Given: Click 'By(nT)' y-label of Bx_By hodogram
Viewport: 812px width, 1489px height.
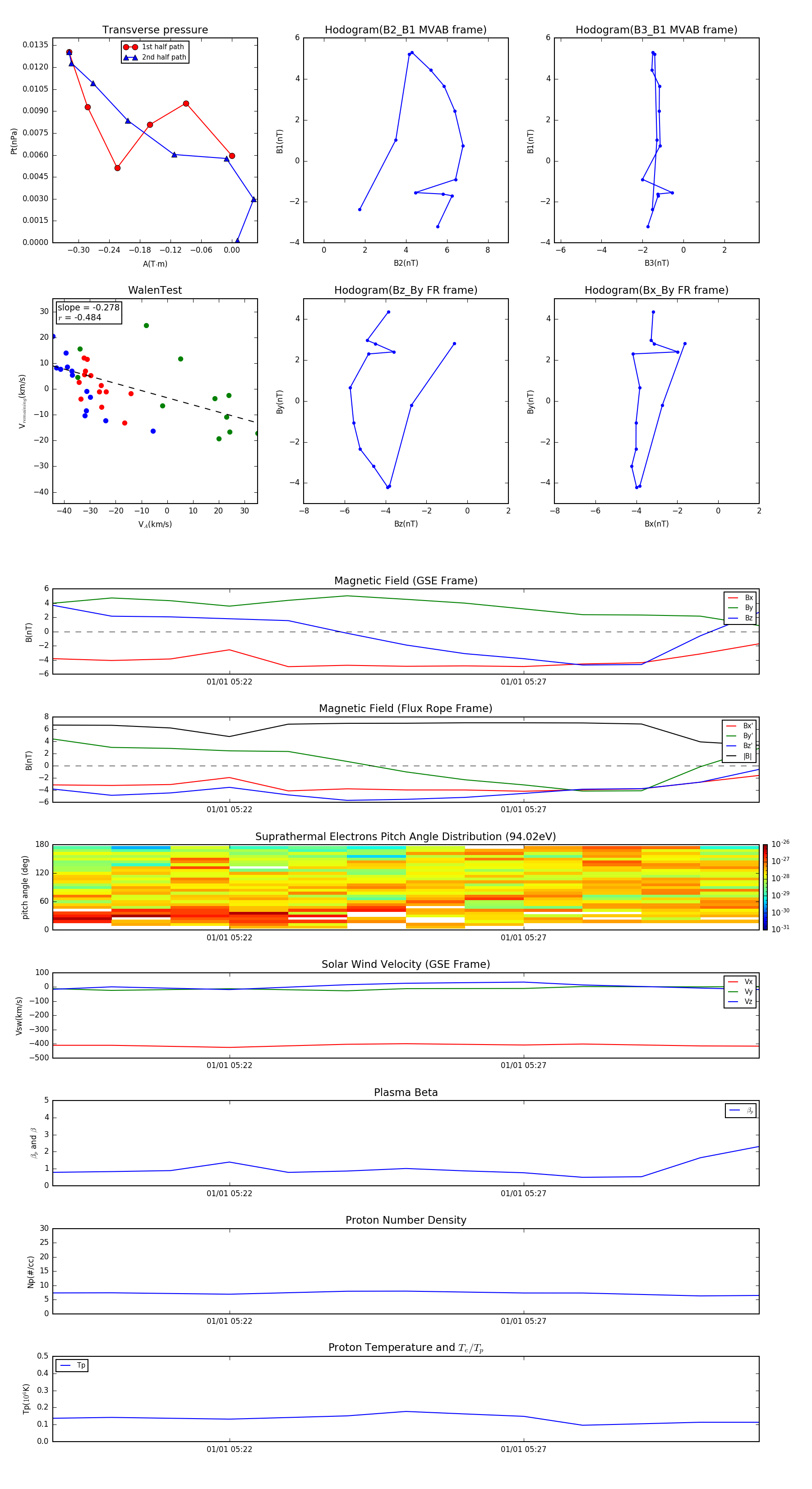Looking at the screenshot, I should click(x=531, y=401).
